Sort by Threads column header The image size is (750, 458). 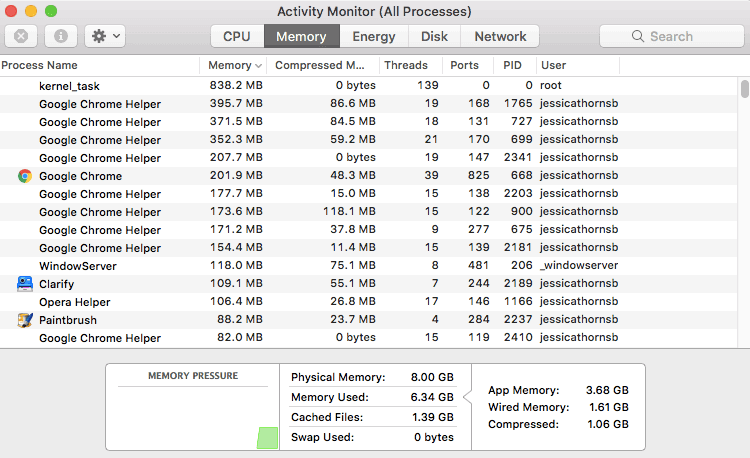click(x=411, y=65)
